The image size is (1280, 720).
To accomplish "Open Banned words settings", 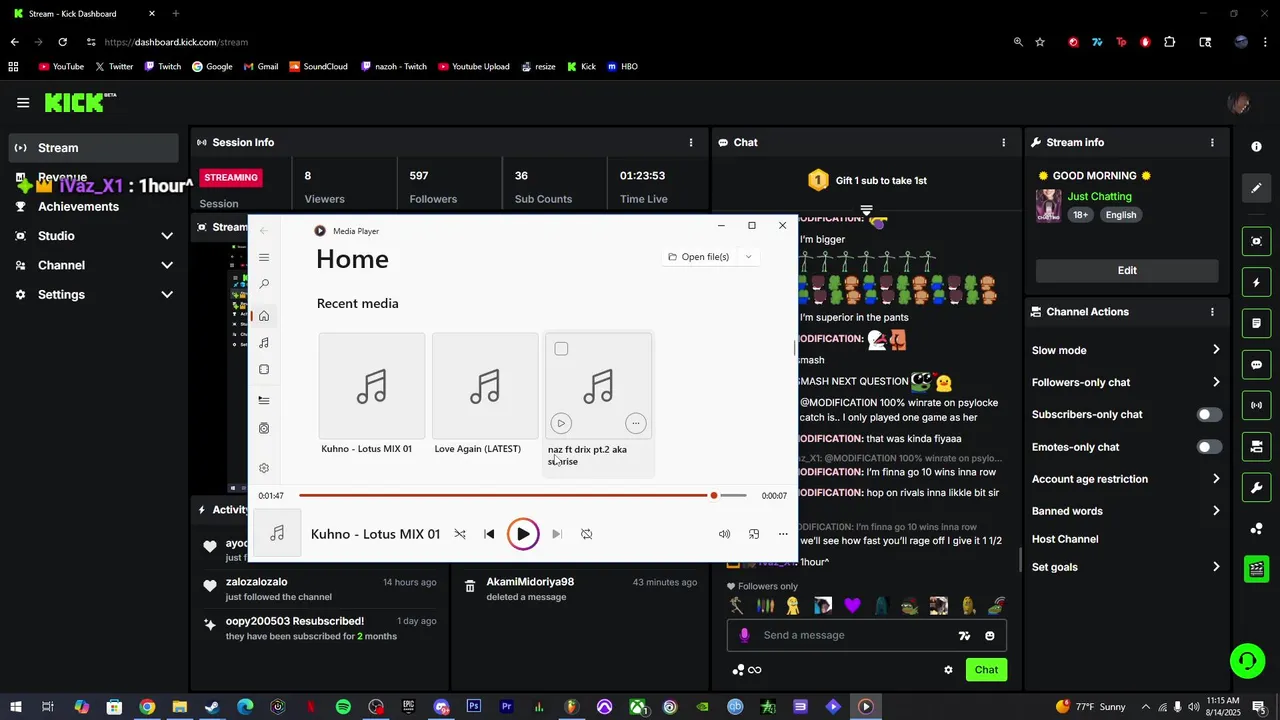I will [1127, 511].
